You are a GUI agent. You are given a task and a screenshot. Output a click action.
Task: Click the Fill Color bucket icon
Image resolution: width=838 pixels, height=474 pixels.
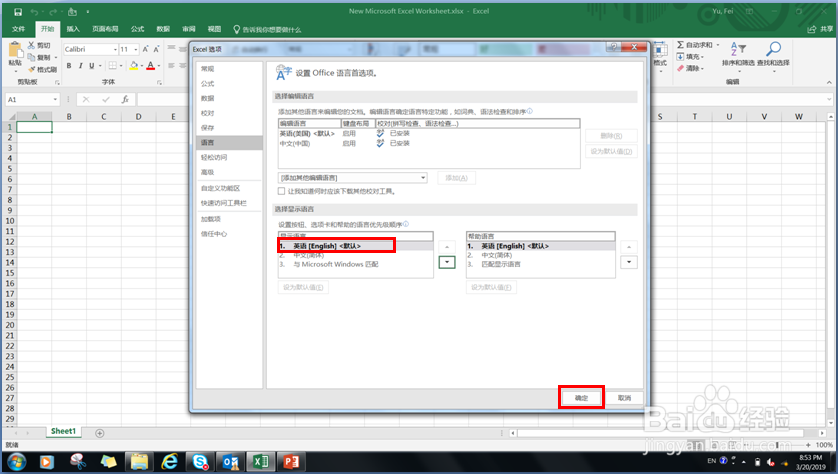pos(134,65)
